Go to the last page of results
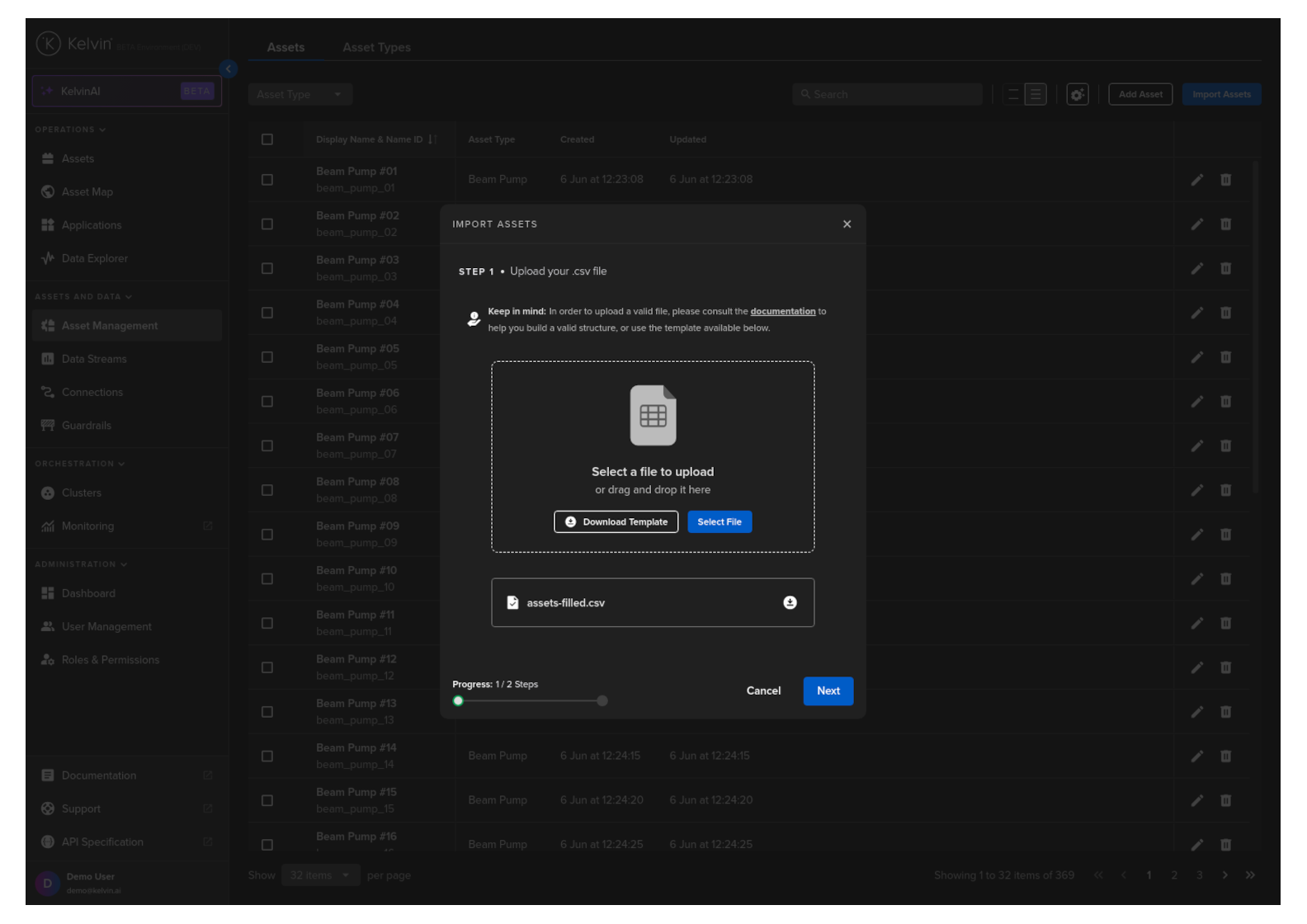The height and width of the screenshot is (924, 1307). 1250,875
